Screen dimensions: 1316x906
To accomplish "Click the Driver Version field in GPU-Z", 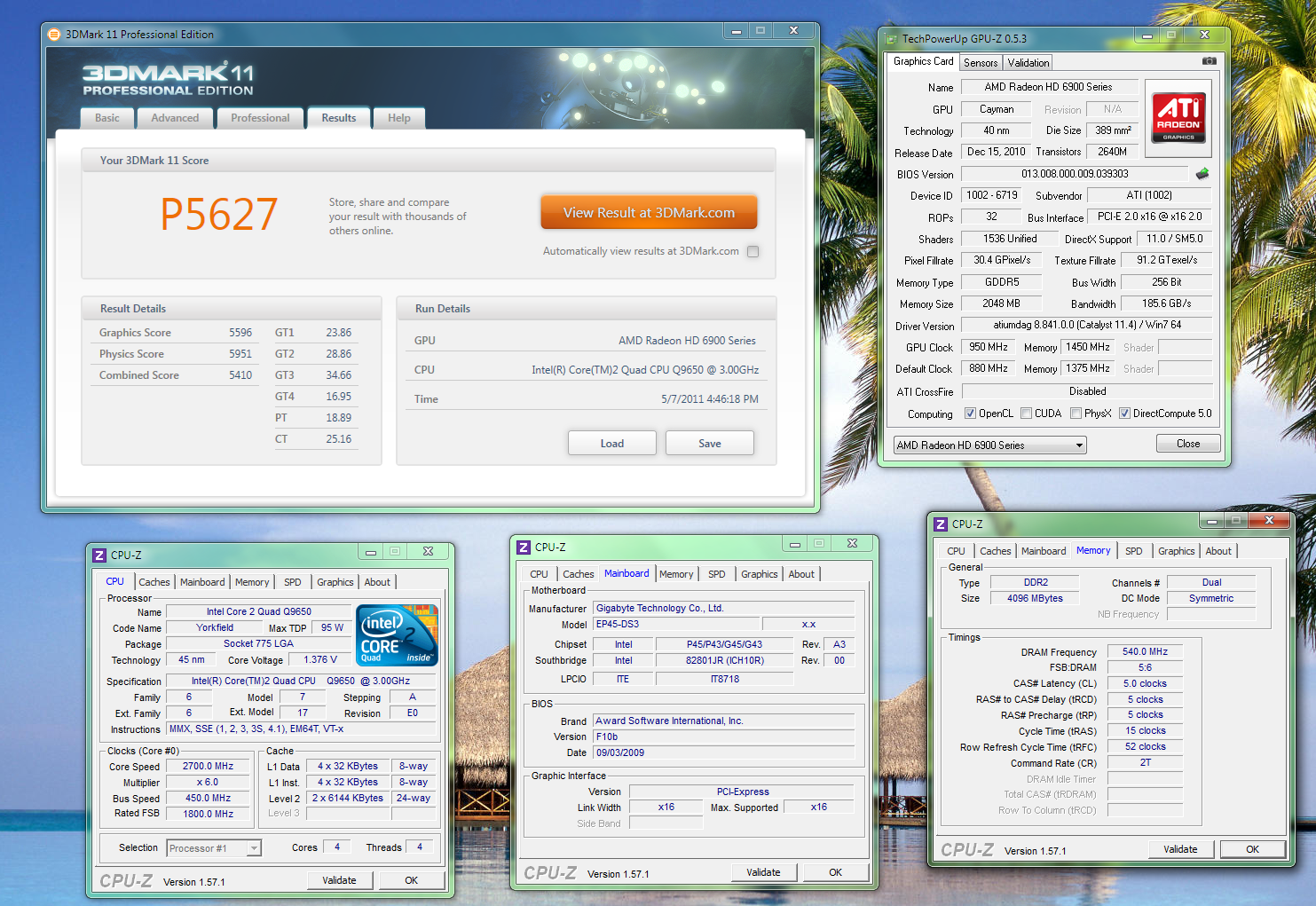I will click(x=1087, y=325).
